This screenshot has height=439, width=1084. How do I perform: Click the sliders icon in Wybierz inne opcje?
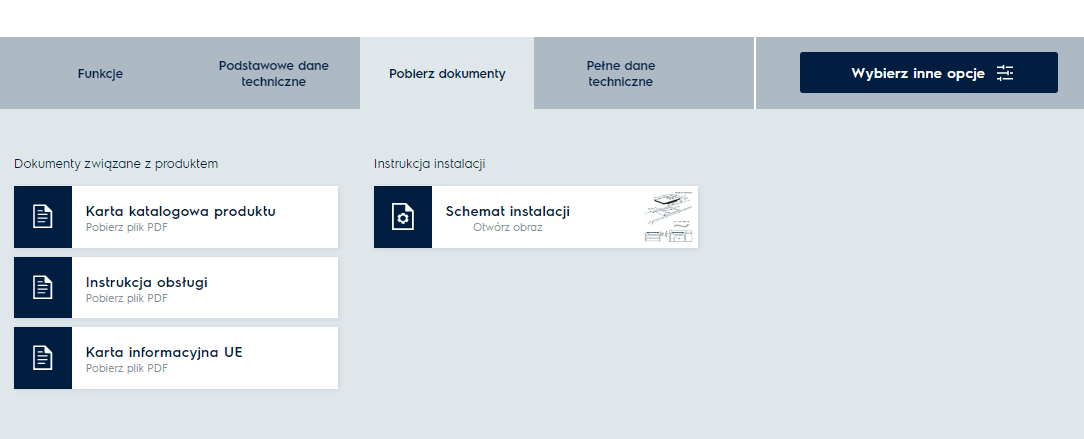[1005, 73]
